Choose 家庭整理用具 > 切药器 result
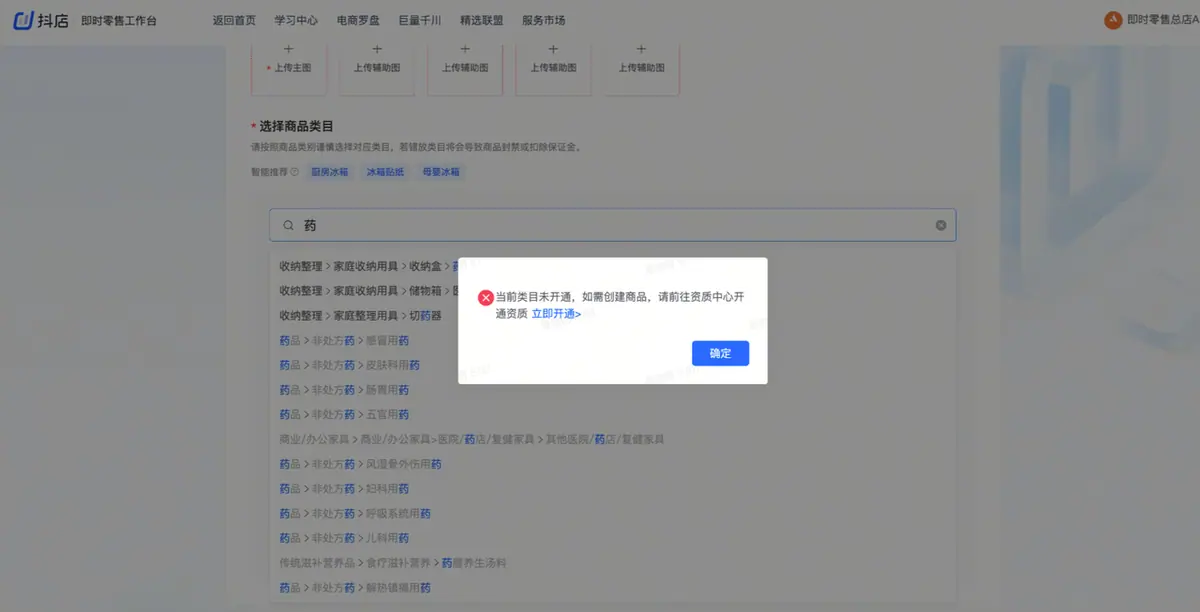Screen dimensions: 1200x612 tap(361, 315)
